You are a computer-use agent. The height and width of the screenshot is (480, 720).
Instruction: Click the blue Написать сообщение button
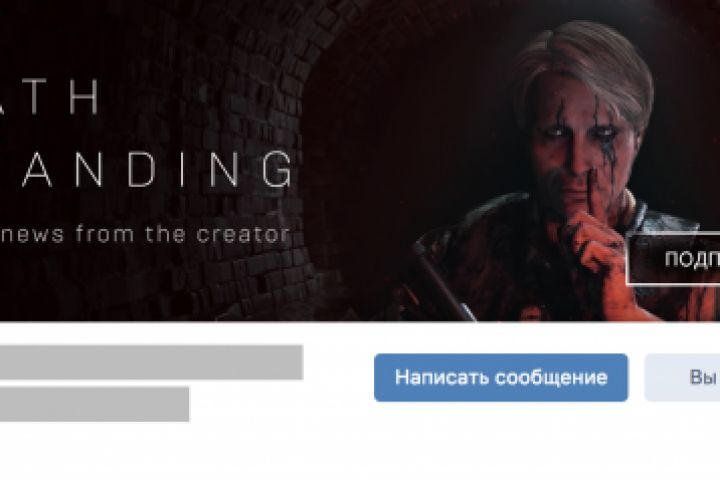click(x=501, y=378)
